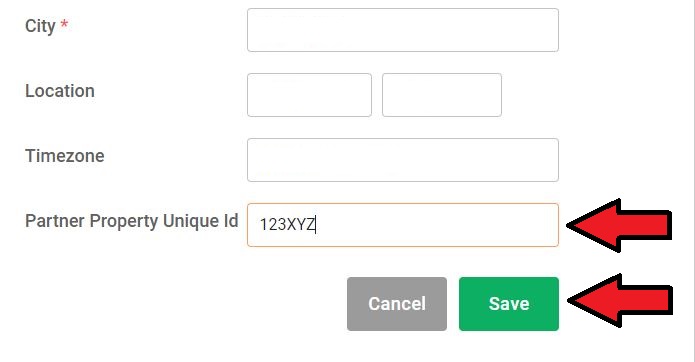Click the red arrow pointing at the Id field

(620, 225)
